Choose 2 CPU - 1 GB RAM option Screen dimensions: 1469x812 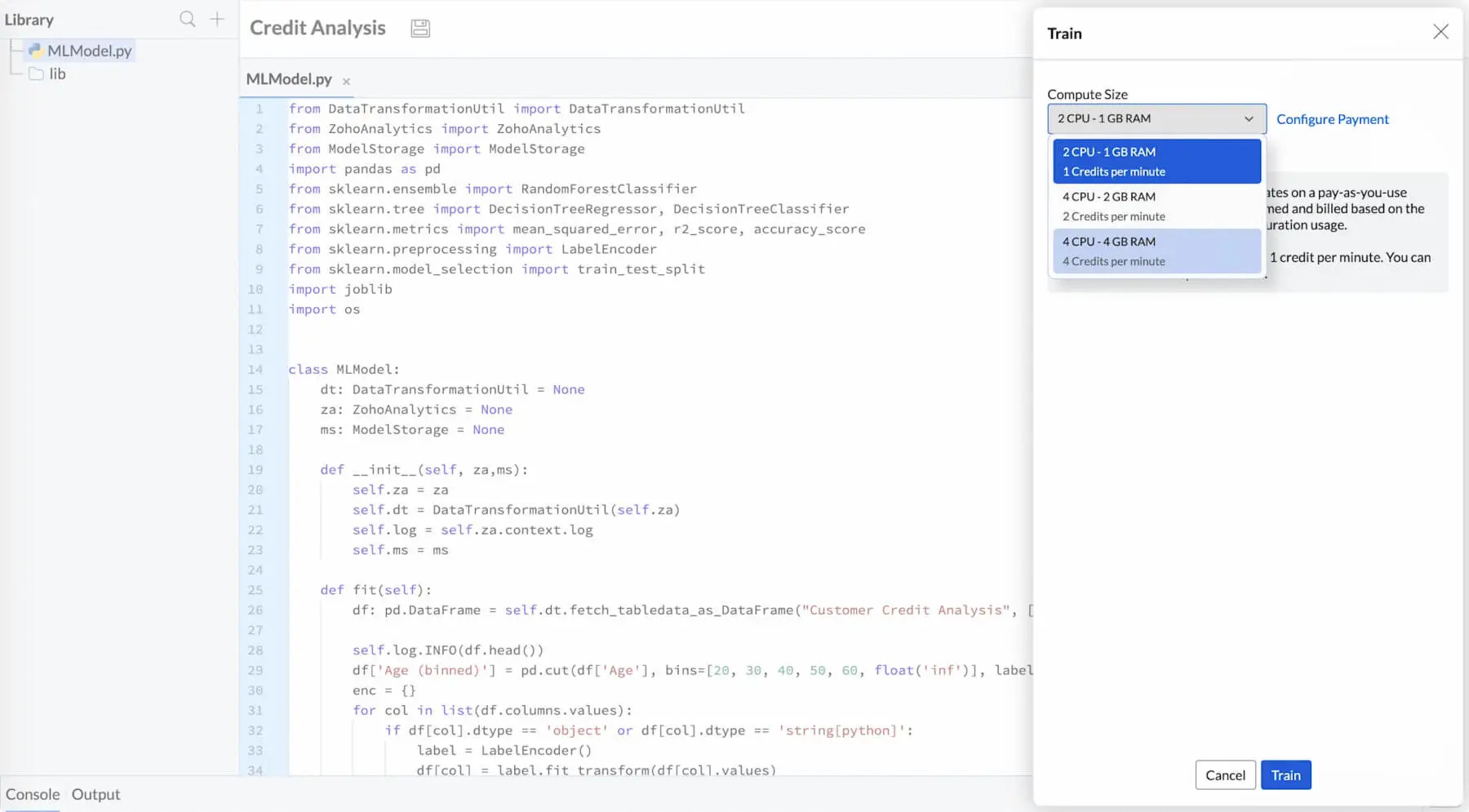point(1156,162)
